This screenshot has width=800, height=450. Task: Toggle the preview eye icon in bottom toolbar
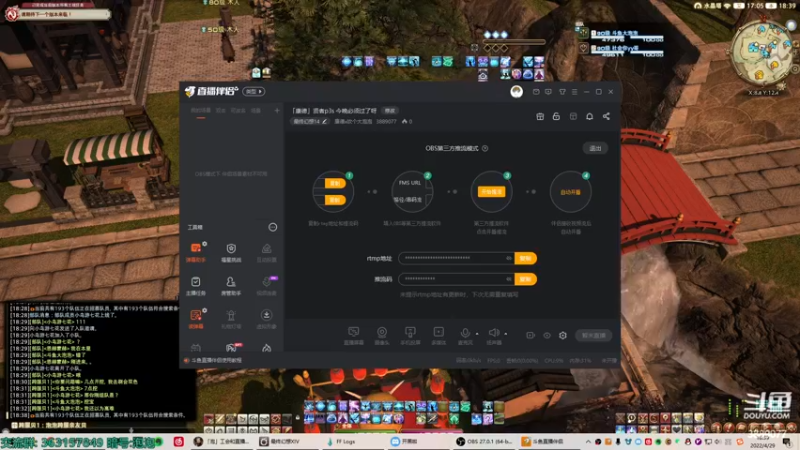point(547,335)
